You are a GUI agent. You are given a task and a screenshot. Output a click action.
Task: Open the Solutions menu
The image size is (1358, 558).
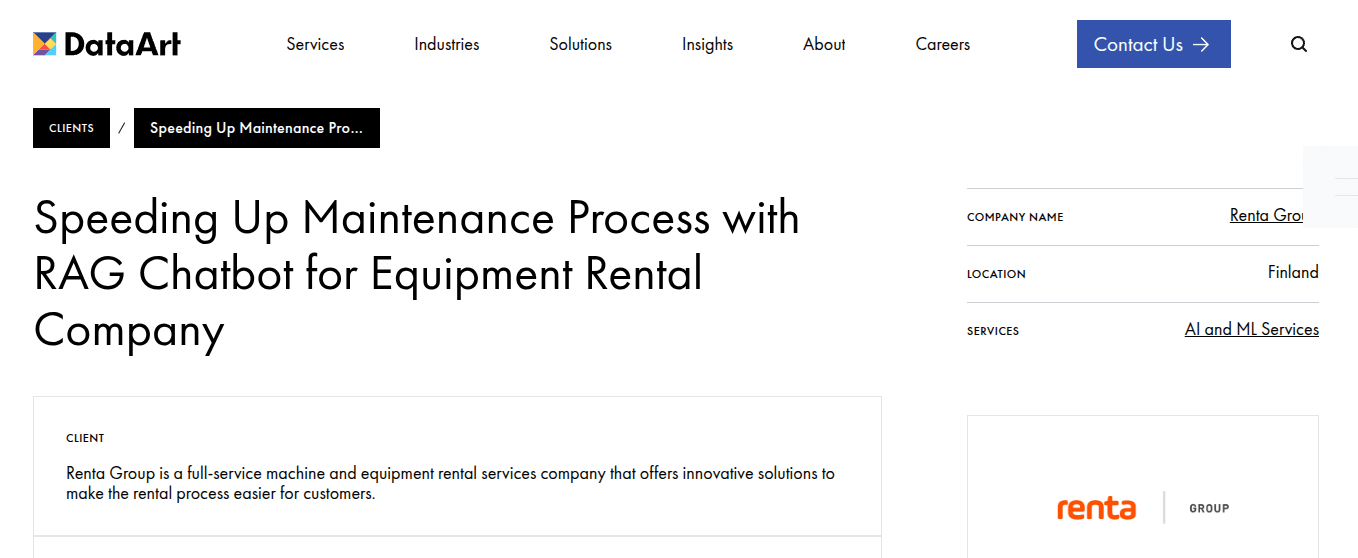581,44
